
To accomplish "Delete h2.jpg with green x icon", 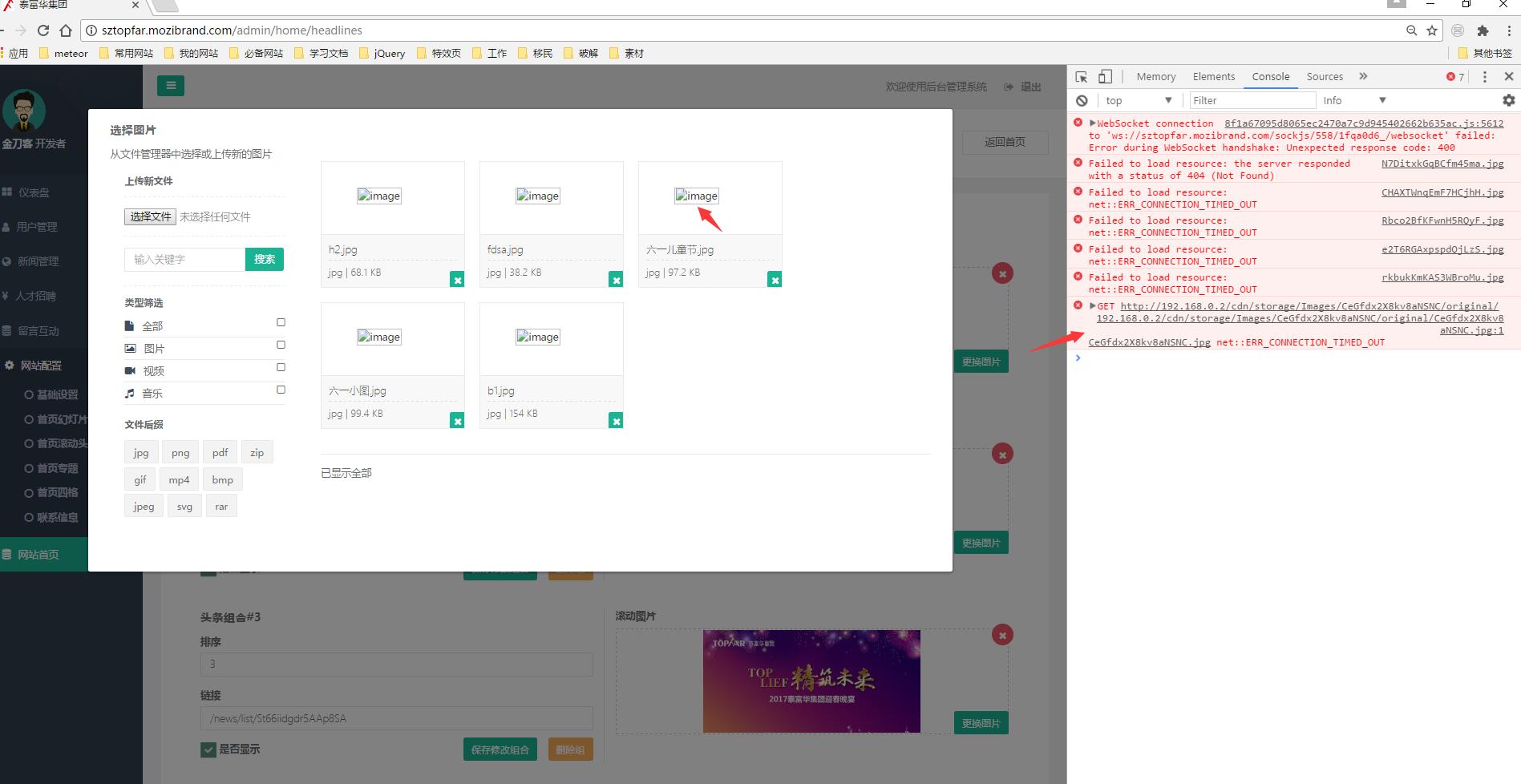I will pyautogui.click(x=457, y=280).
